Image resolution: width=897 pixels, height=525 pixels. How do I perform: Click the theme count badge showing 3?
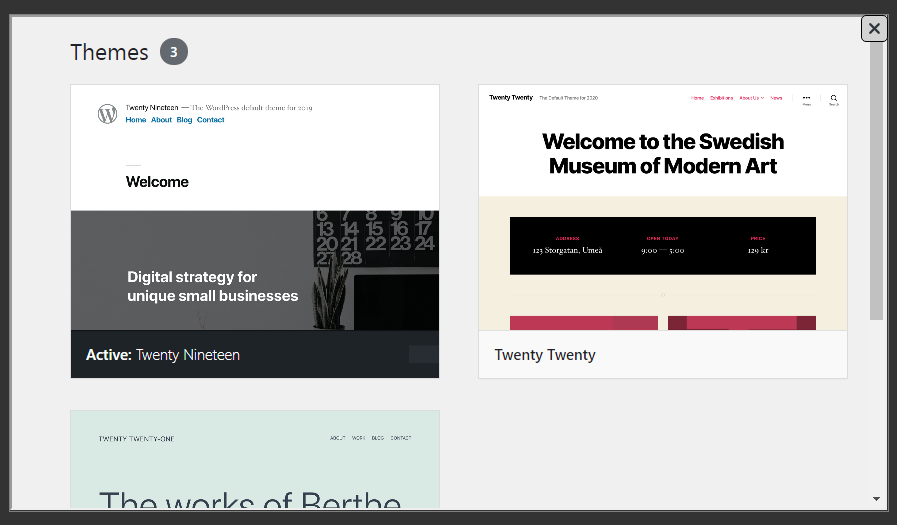[x=174, y=52]
